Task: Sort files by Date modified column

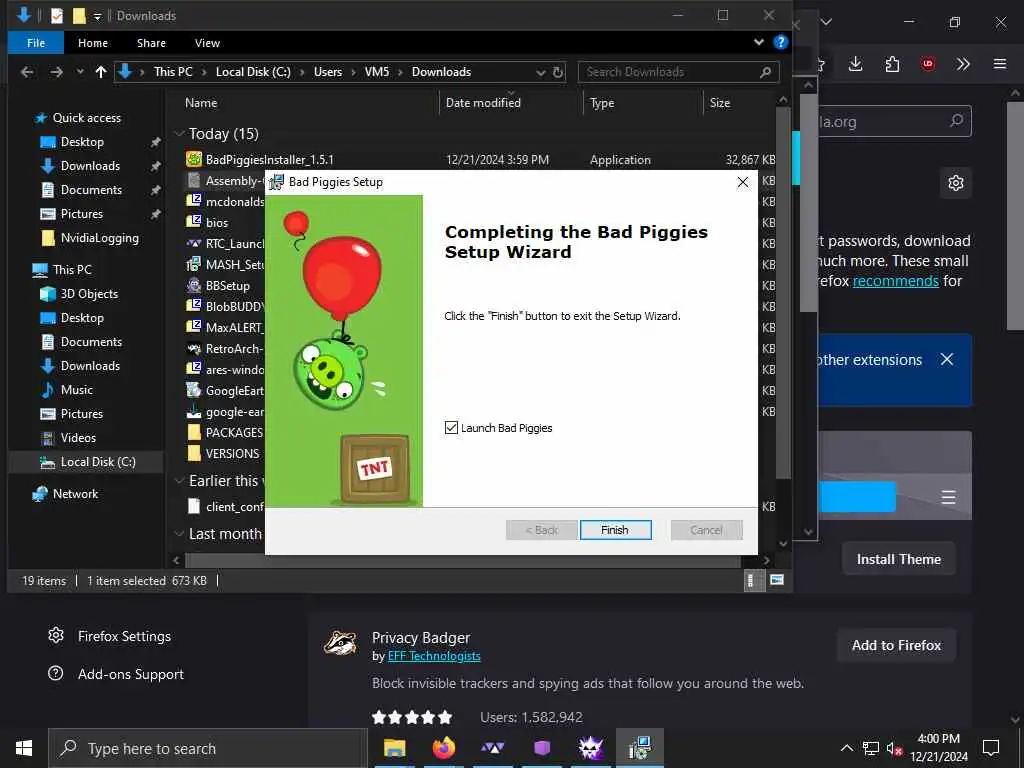Action: point(483,103)
